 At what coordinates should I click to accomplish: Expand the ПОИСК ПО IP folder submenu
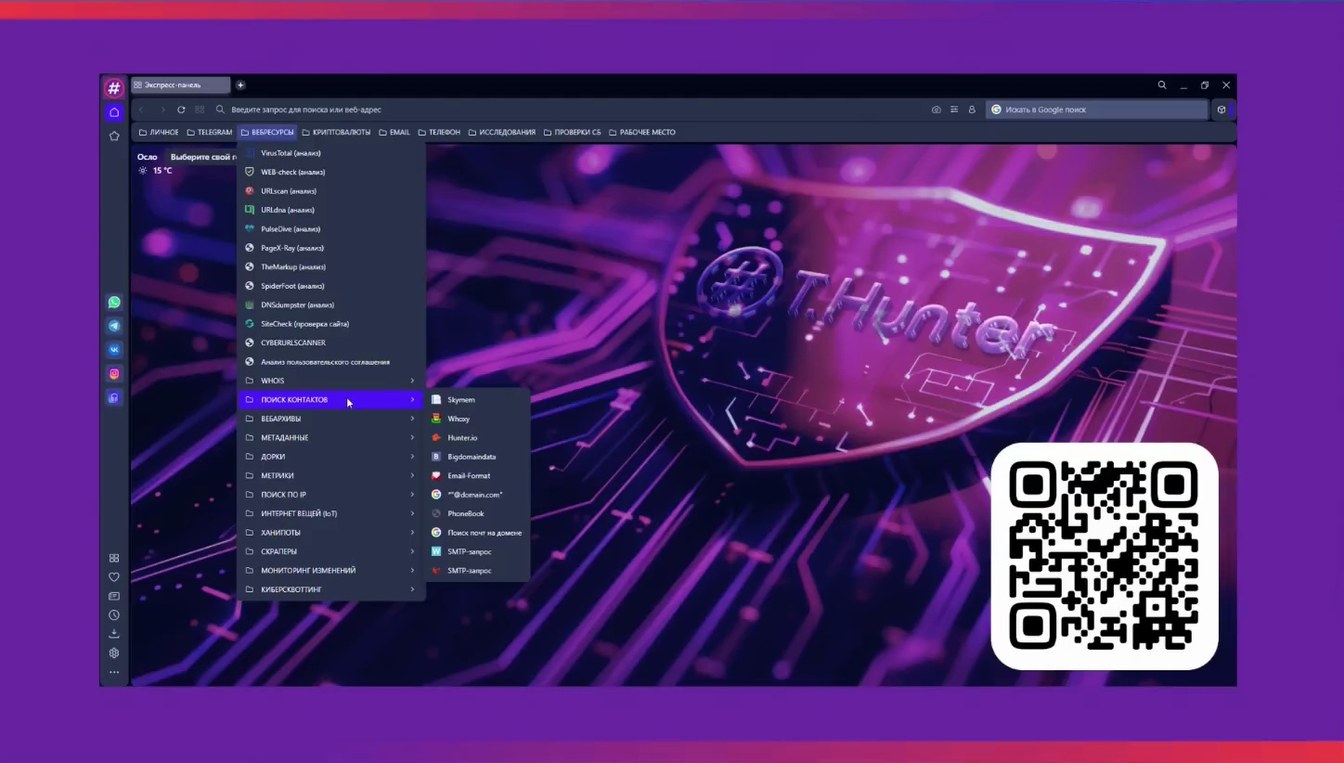tap(331, 495)
